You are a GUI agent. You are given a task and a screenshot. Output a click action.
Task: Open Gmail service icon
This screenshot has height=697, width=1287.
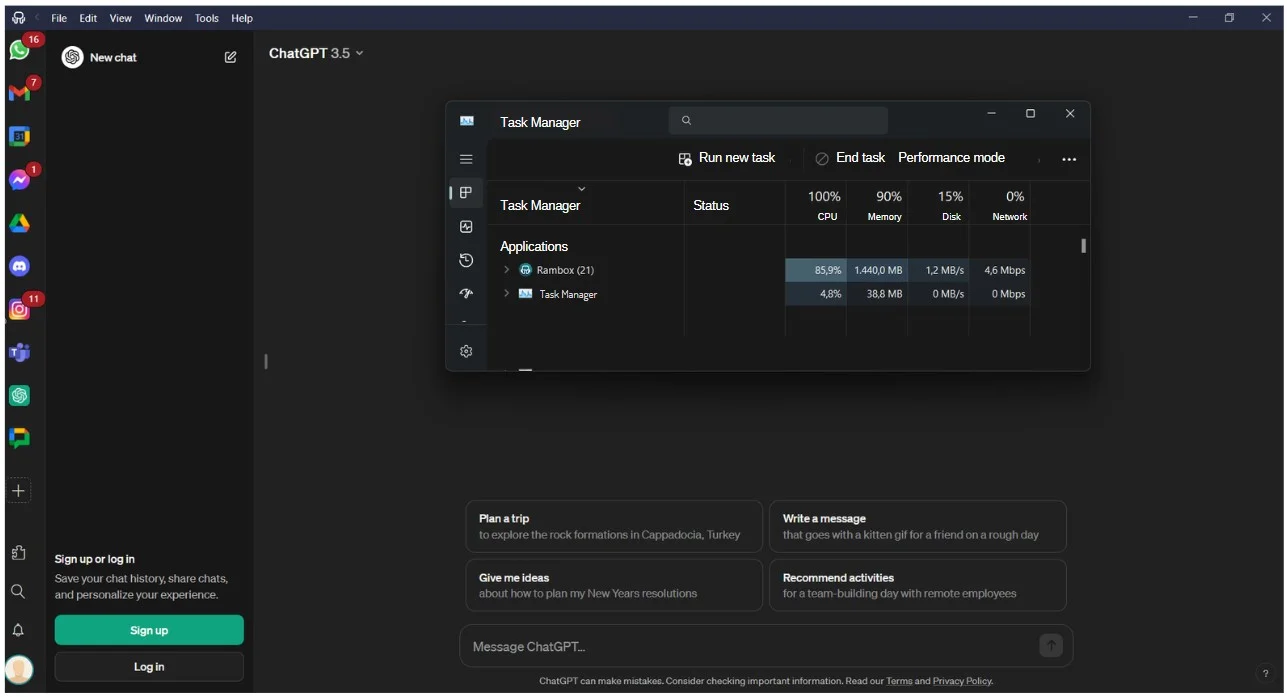pyautogui.click(x=19, y=93)
